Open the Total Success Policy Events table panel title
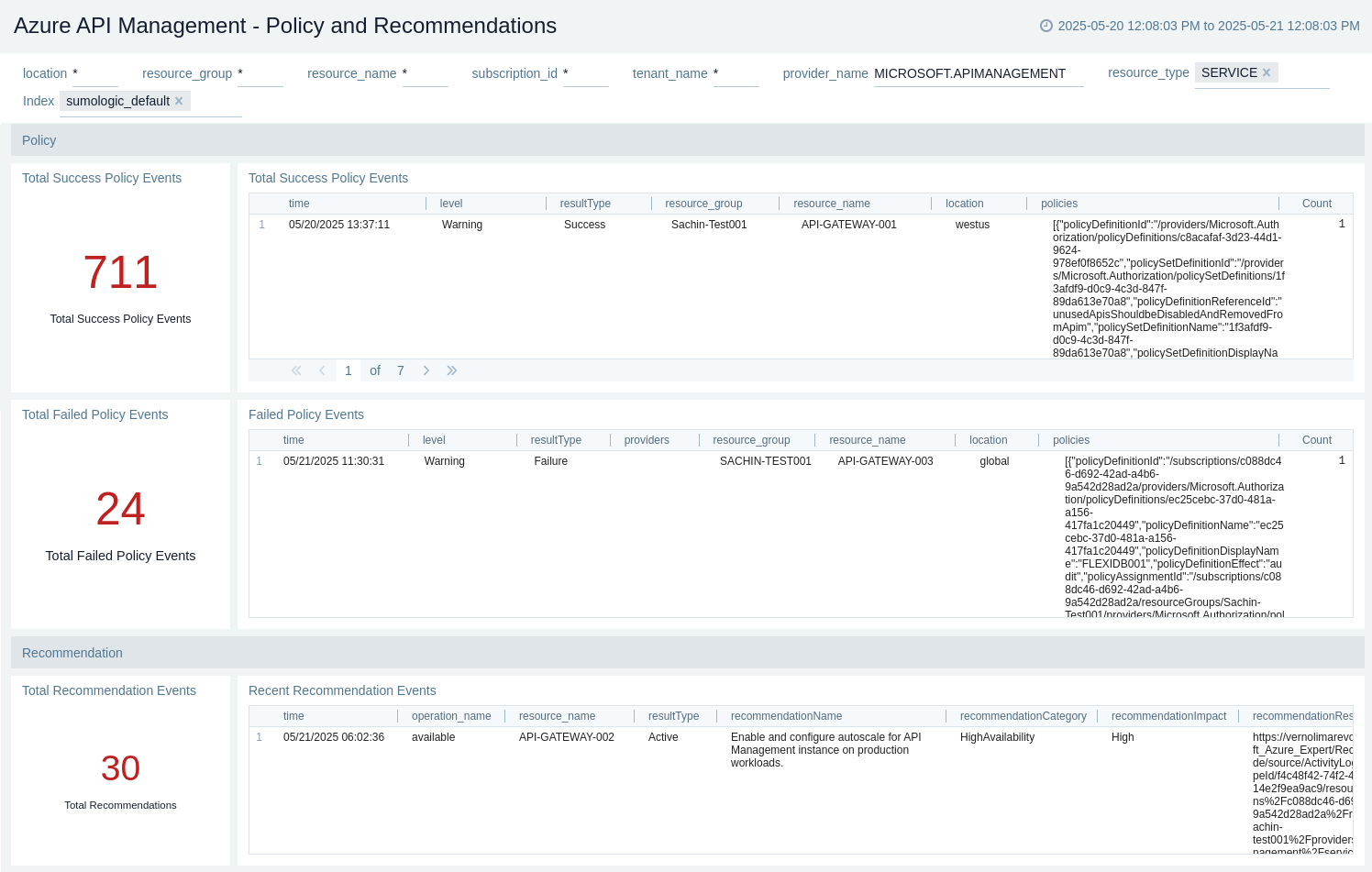 tap(328, 178)
